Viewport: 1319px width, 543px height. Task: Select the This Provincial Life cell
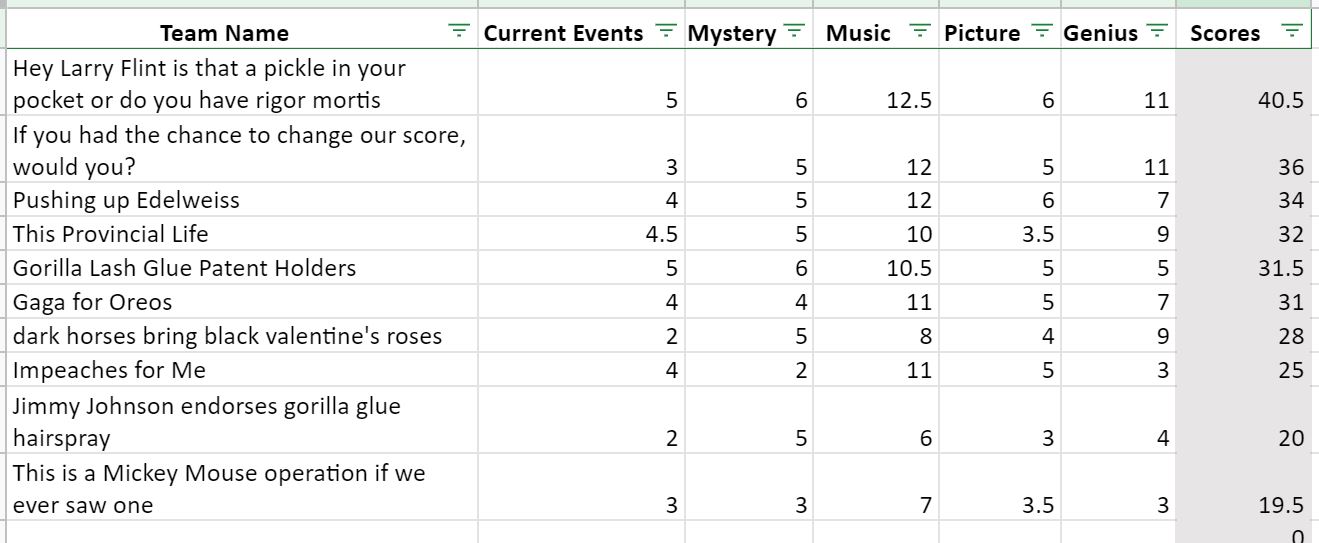click(x=243, y=234)
